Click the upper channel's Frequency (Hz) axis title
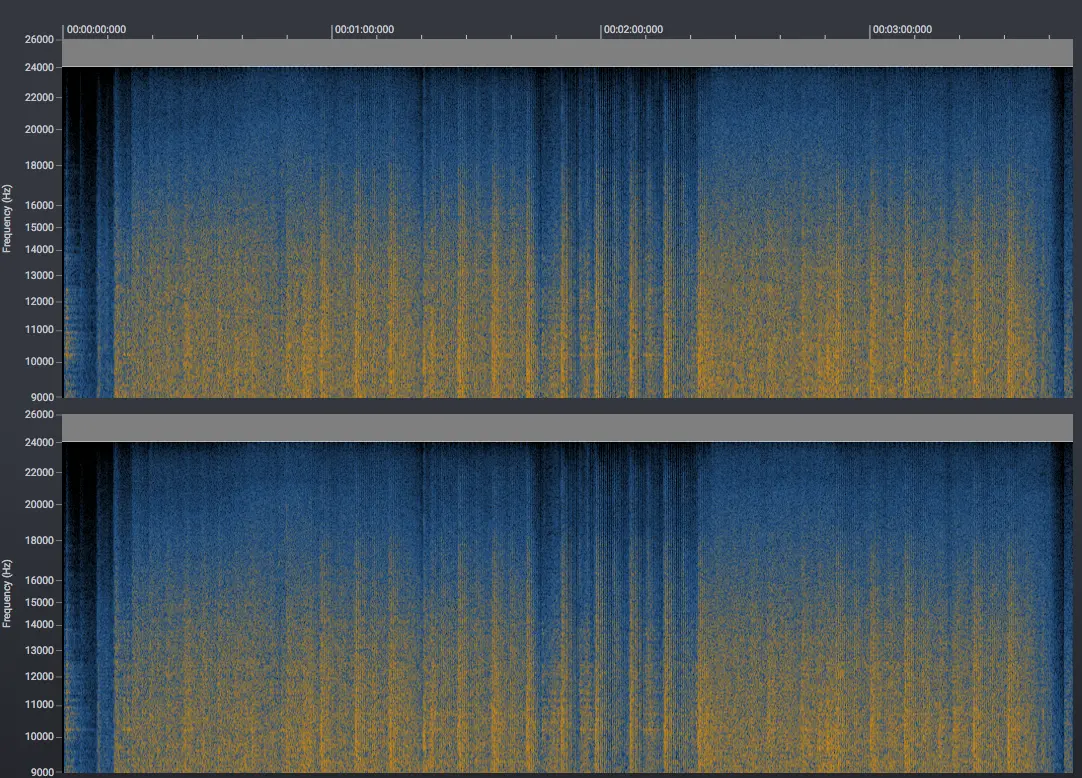 pos(7,218)
